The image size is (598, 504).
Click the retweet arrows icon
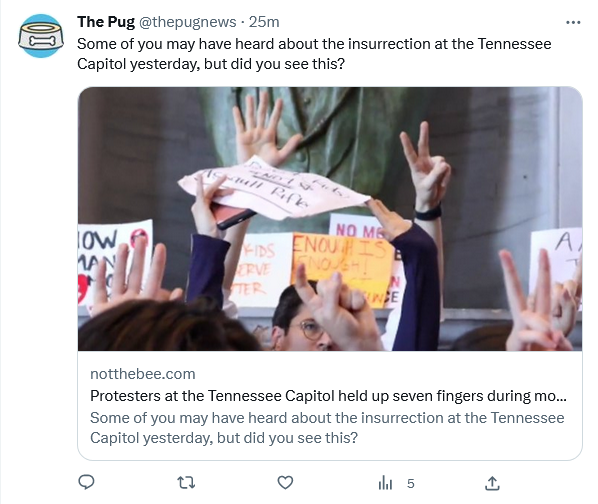tap(186, 483)
